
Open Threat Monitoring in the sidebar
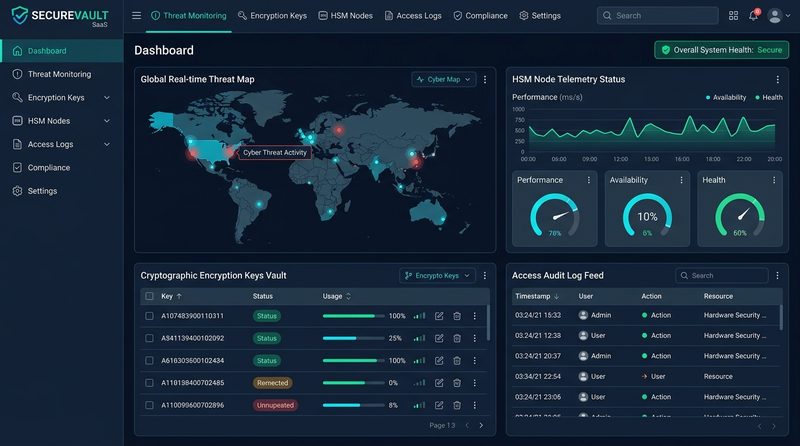tap(62, 74)
